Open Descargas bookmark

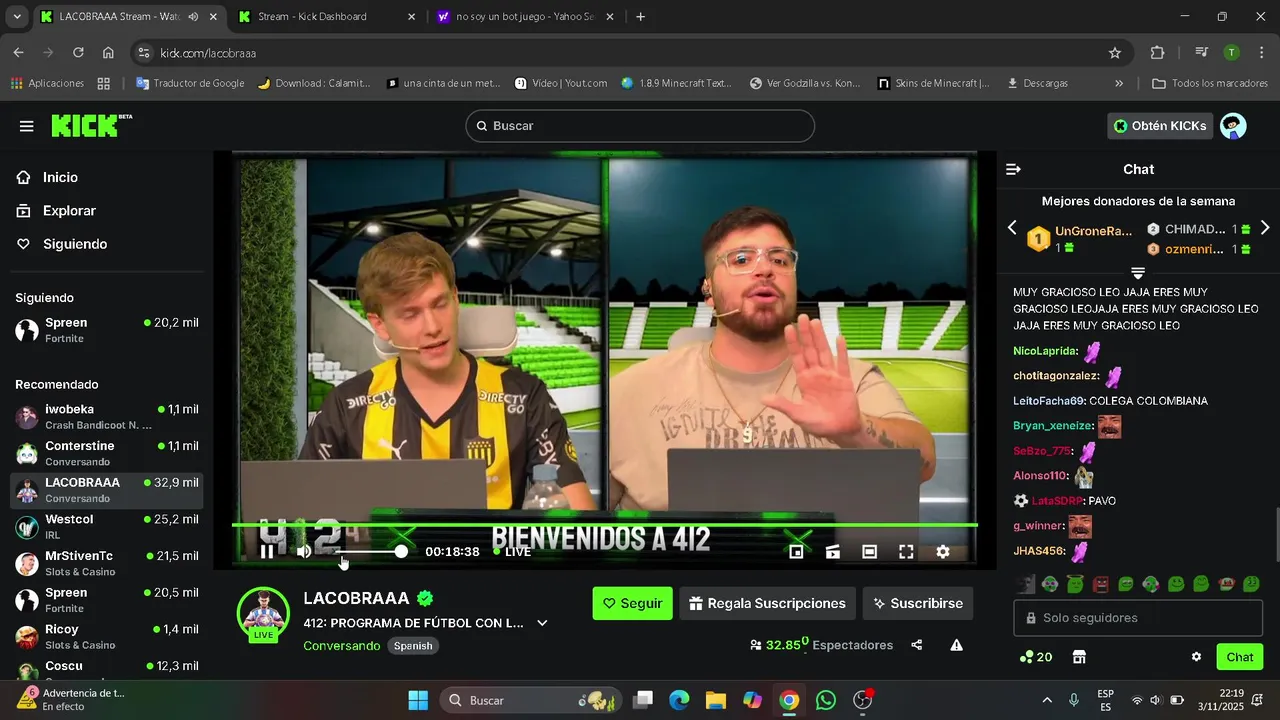(x=1038, y=83)
